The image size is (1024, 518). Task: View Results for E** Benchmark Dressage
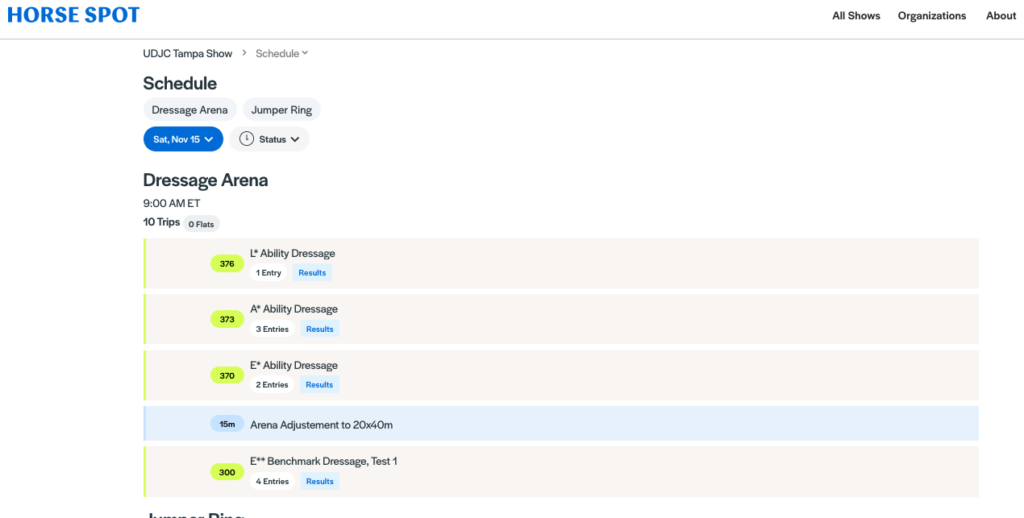319,481
